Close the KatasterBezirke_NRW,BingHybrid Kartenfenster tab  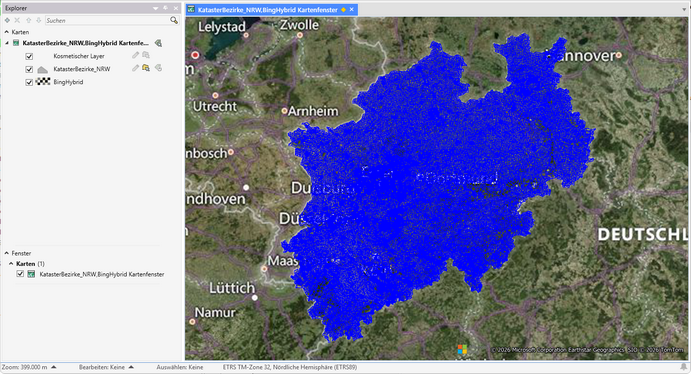[352, 9]
